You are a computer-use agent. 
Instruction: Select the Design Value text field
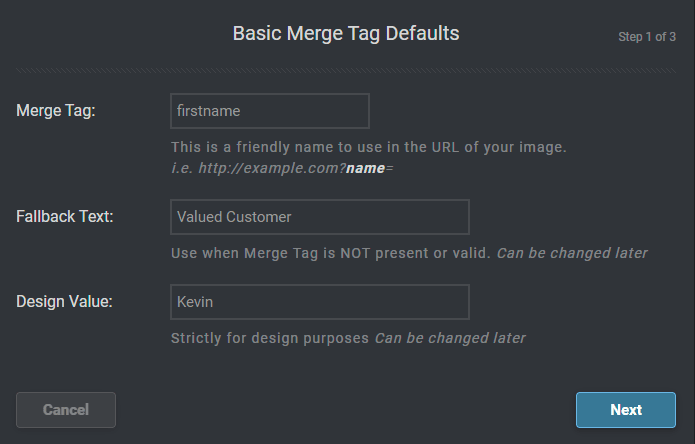(320, 302)
